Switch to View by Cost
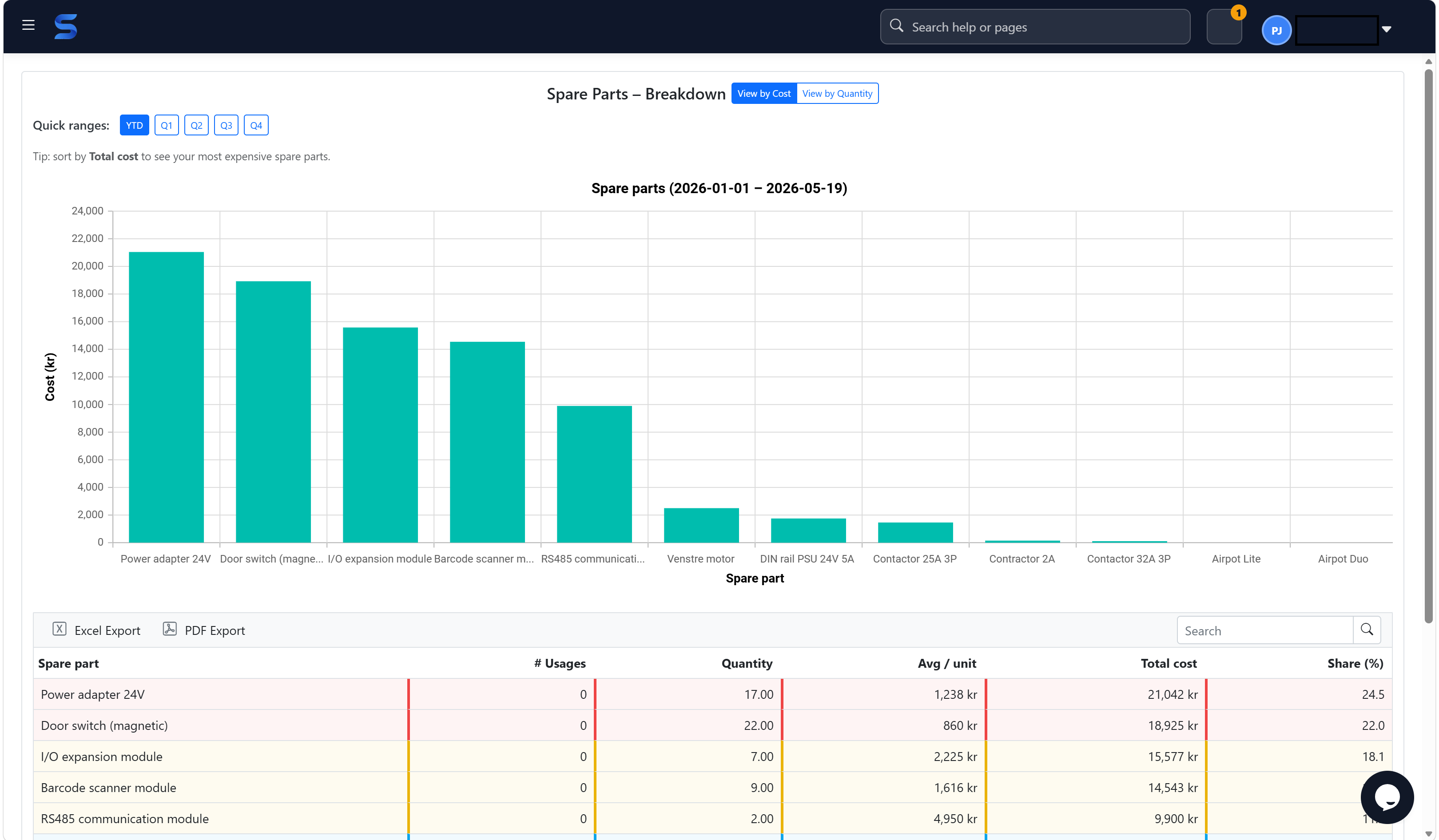The height and width of the screenshot is (840, 1439). click(x=763, y=94)
